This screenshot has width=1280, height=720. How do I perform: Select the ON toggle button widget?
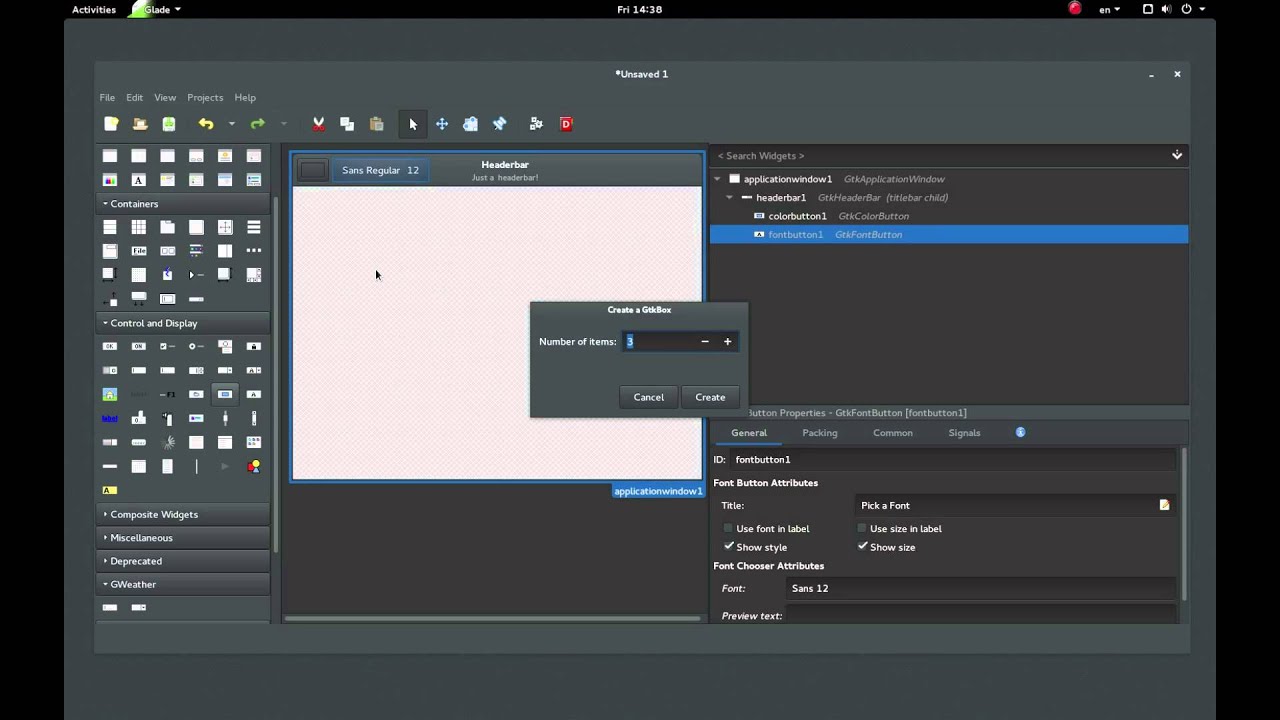138,346
